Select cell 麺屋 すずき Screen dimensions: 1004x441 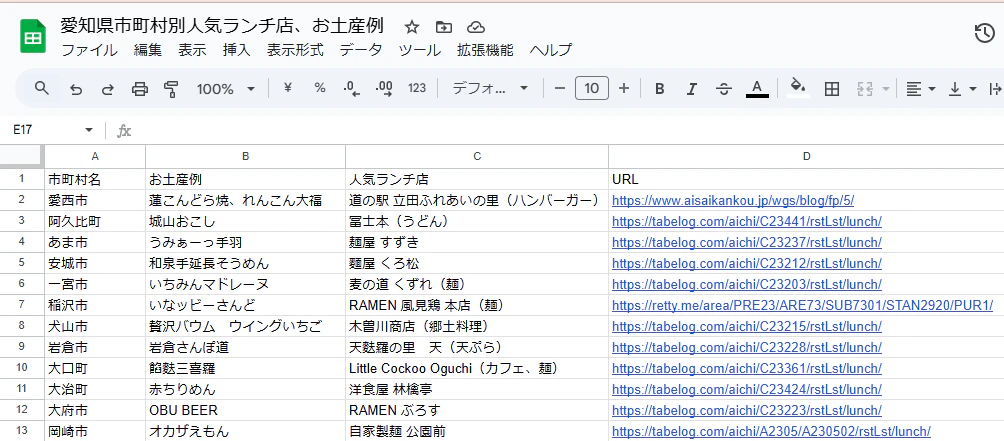[477, 243]
